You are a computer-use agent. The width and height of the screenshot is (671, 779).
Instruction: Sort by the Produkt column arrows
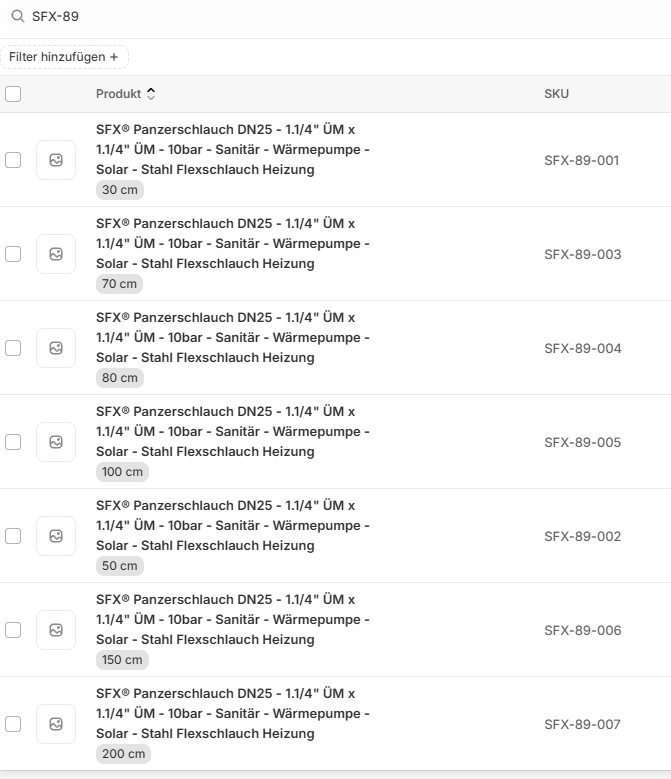(151, 94)
